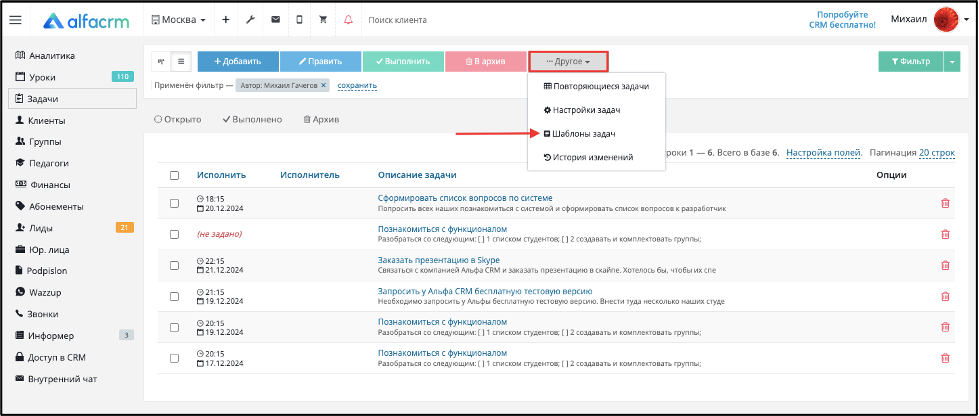Image resolution: width=979 pixels, height=416 pixels.
Task: Tick the select-all checkbox in table header
Action: pos(174,176)
